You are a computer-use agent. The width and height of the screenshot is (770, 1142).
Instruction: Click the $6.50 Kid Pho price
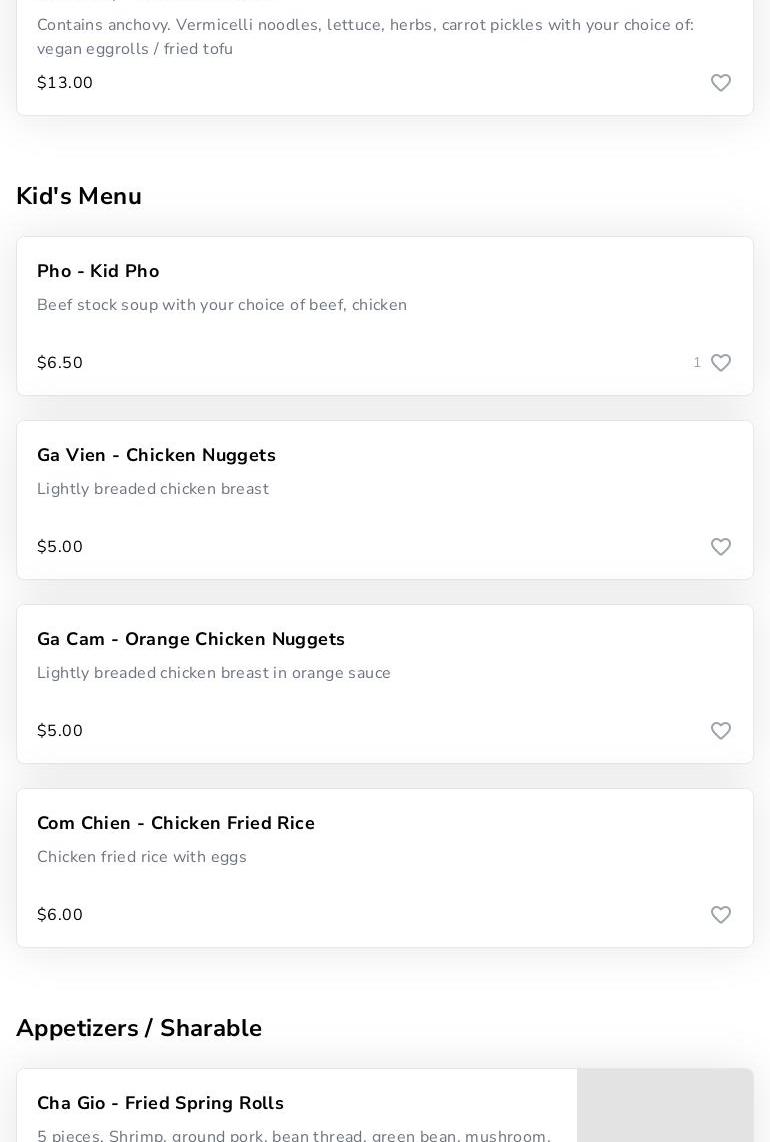[x=60, y=363]
